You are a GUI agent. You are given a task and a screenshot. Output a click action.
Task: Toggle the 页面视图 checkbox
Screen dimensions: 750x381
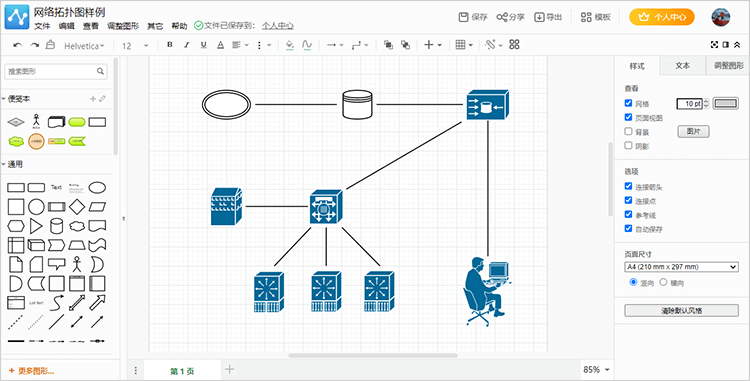(x=629, y=117)
